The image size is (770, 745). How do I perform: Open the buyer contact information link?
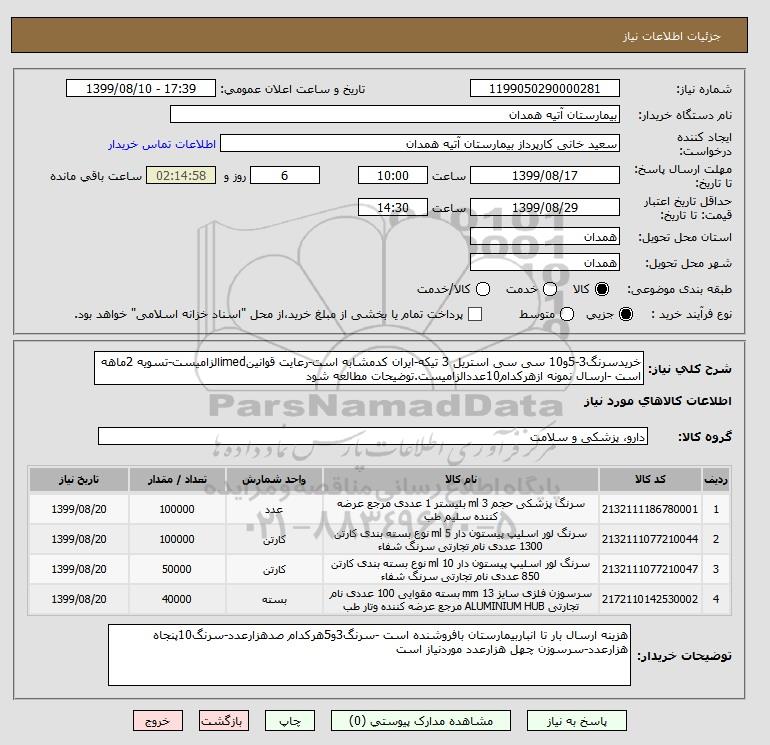[162, 144]
